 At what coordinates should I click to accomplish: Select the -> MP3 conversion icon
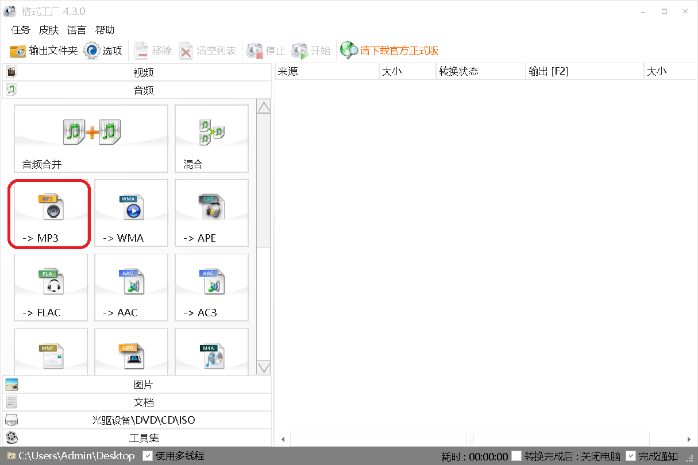click(x=51, y=213)
